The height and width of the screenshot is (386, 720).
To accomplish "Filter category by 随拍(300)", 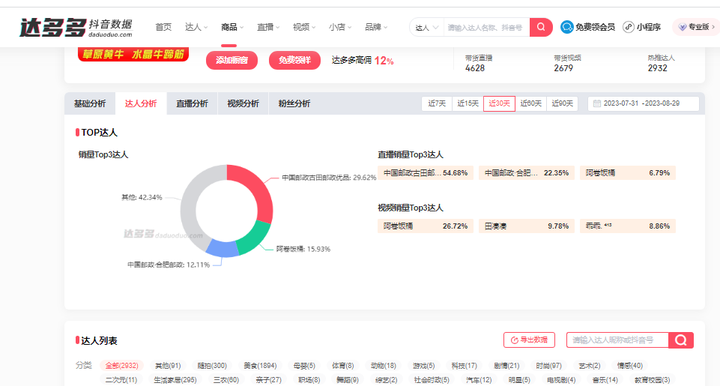I will pyautogui.click(x=212, y=366).
